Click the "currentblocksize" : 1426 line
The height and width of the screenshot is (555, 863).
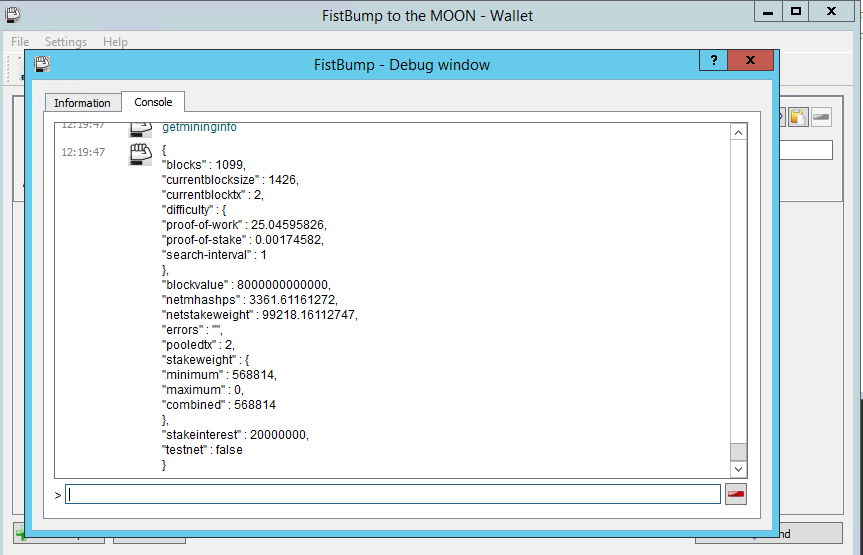[230, 180]
